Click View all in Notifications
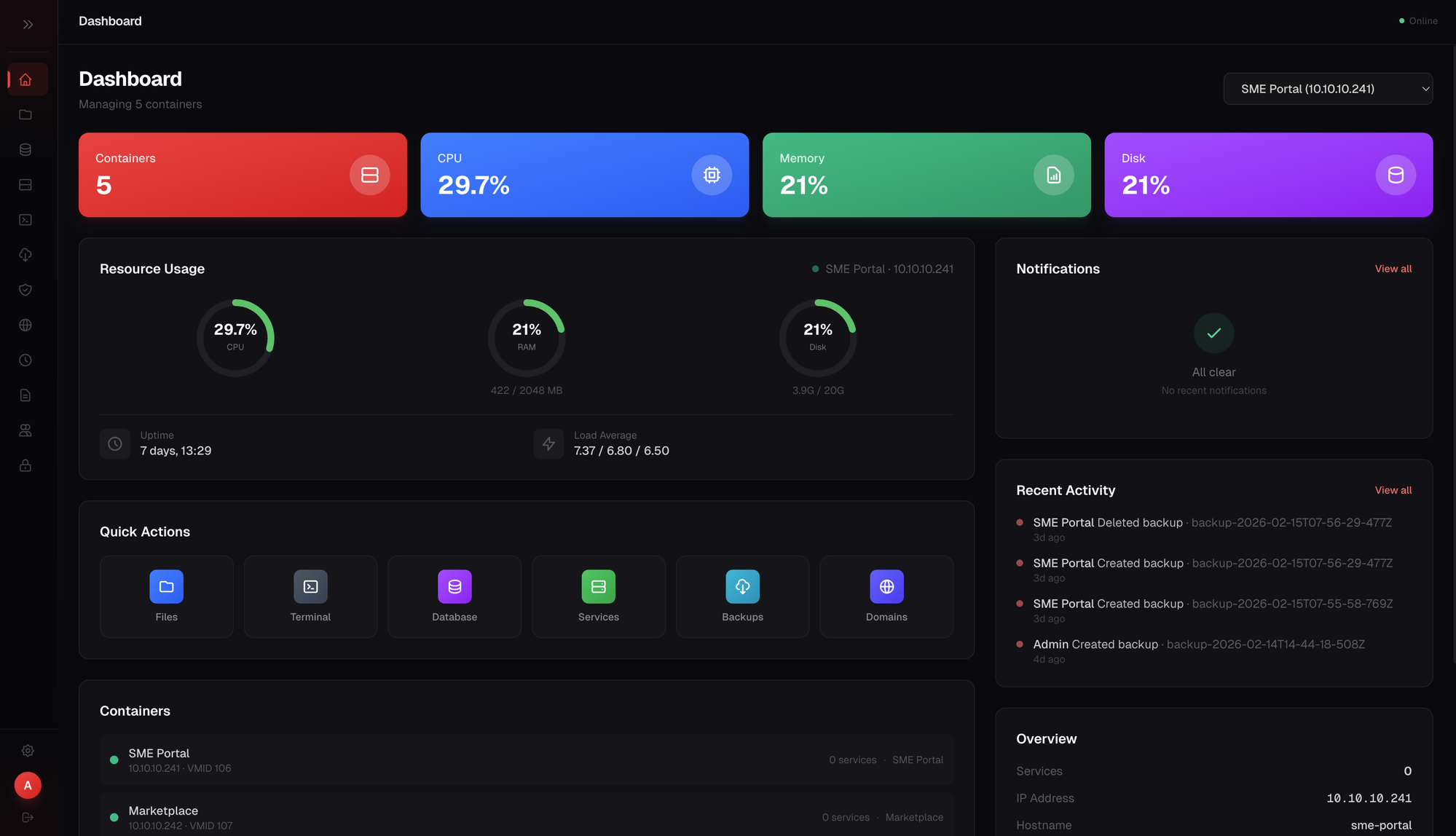The image size is (1456, 836). [x=1393, y=269]
